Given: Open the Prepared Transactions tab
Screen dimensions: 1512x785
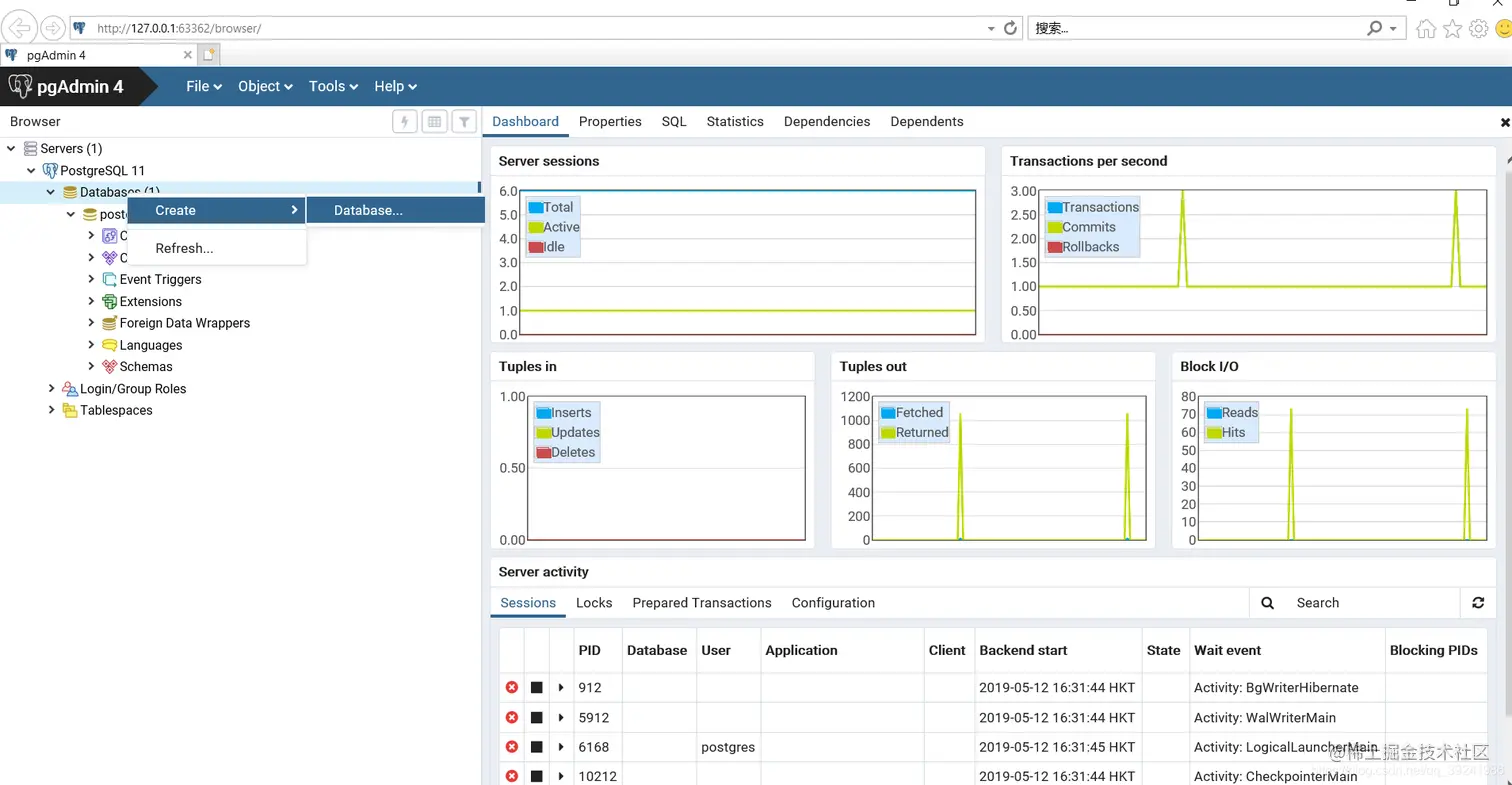Looking at the screenshot, I should (702, 603).
